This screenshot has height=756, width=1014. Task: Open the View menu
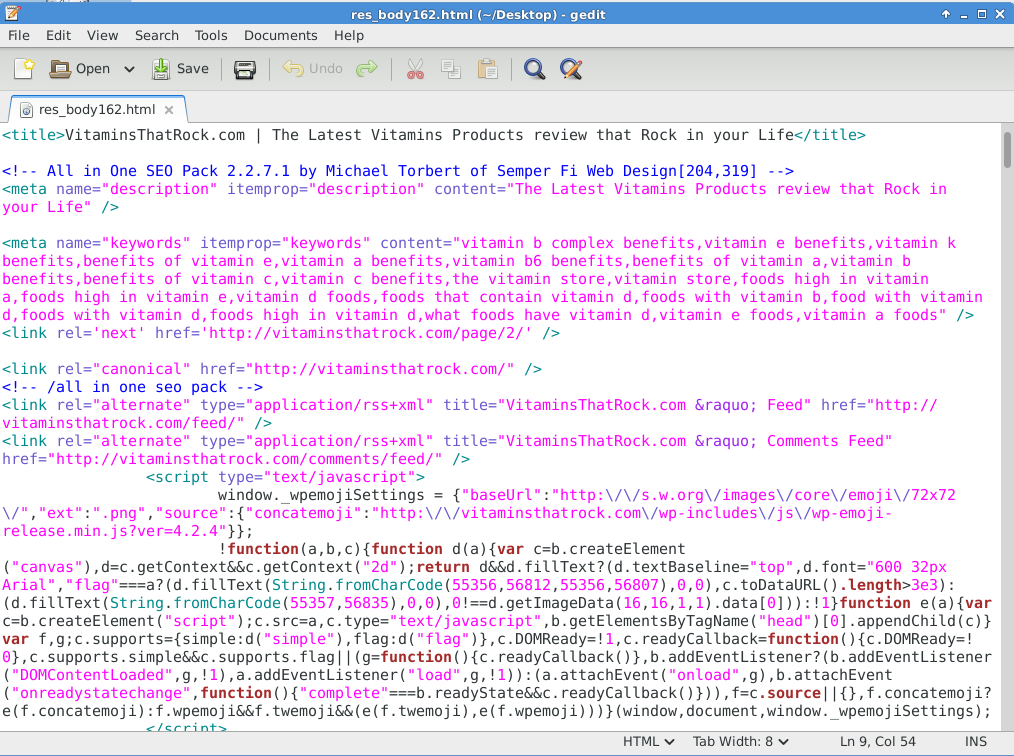click(102, 36)
